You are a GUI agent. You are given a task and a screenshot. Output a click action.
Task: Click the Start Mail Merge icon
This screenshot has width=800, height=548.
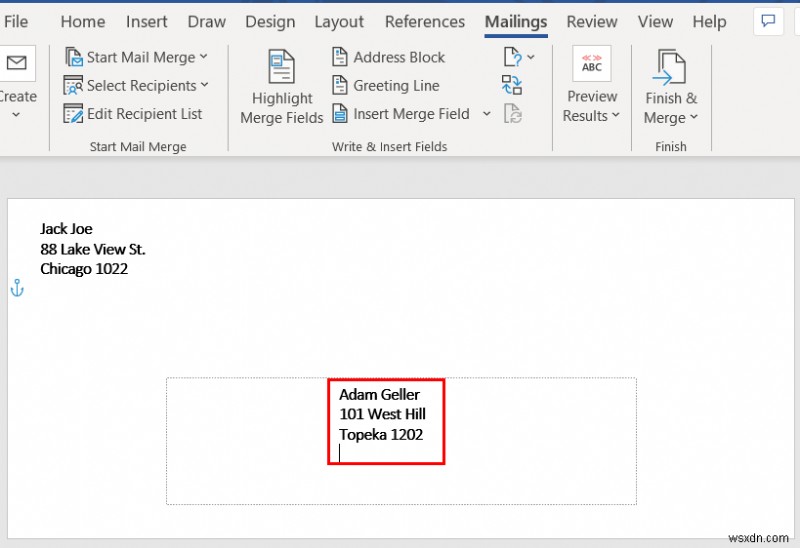click(x=74, y=57)
